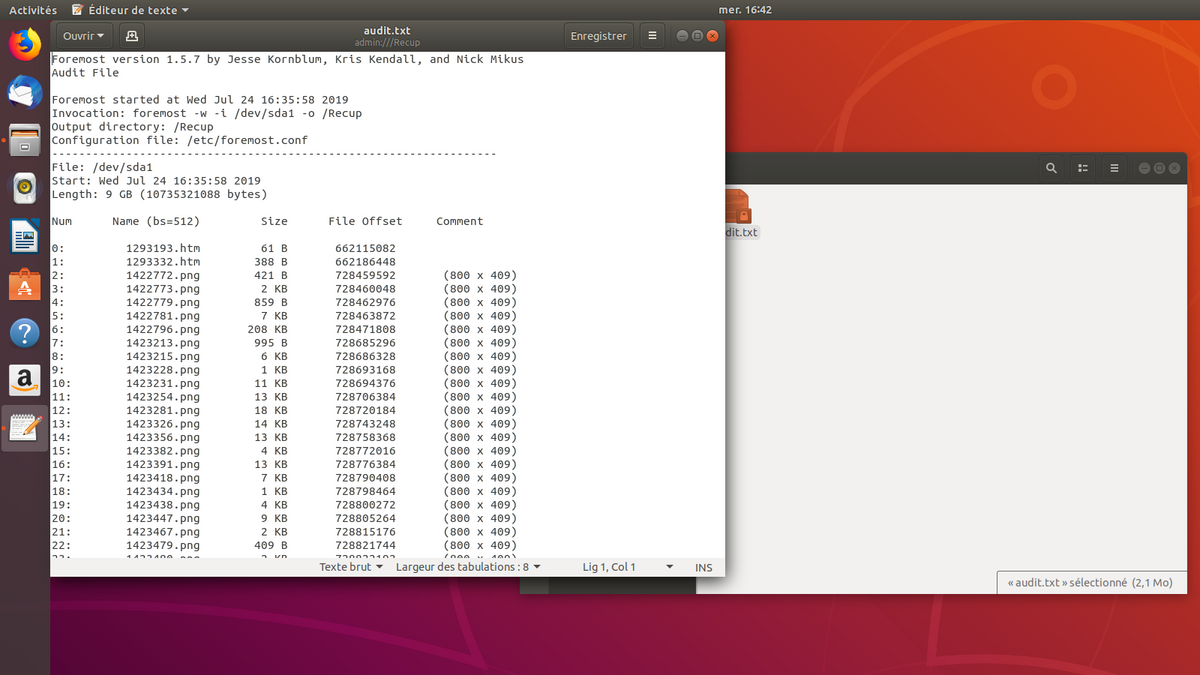Image resolution: width=1200 pixels, height=675 pixels.
Task: Close the gedit audit.txt window
Action: [x=712, y=36]
